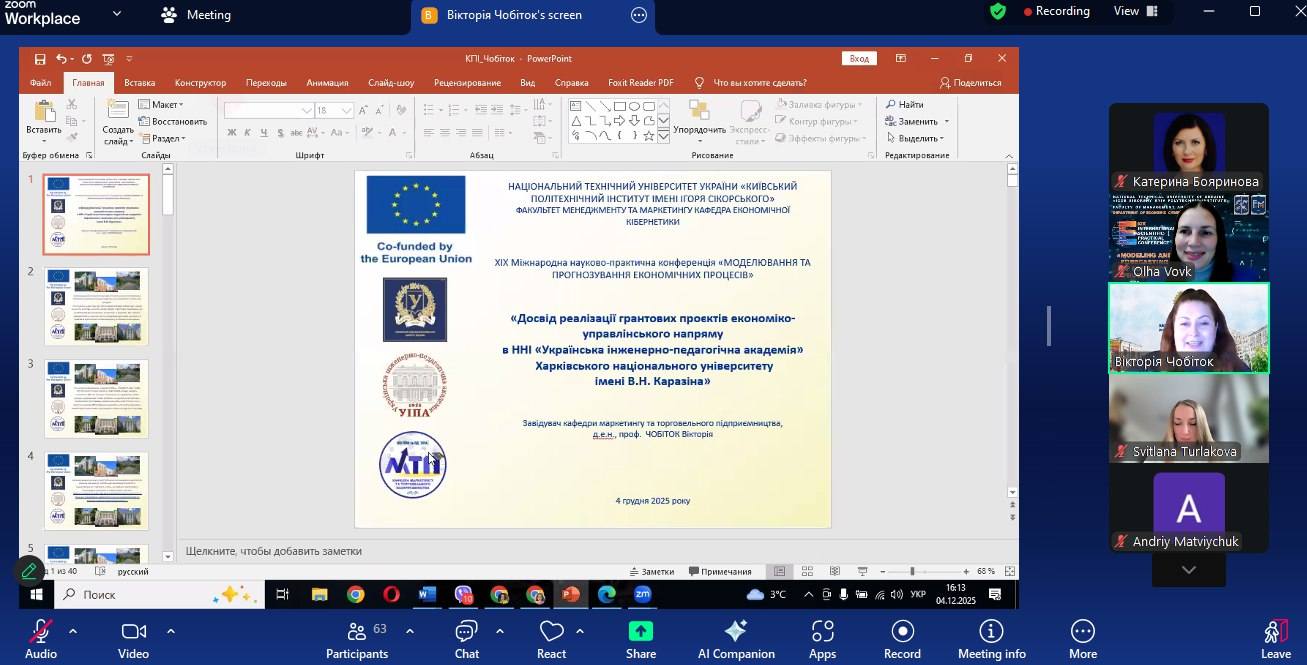This screenshot has height=665, width=1307.
Task: Open the Participants panel
Action: pos(356,633)
